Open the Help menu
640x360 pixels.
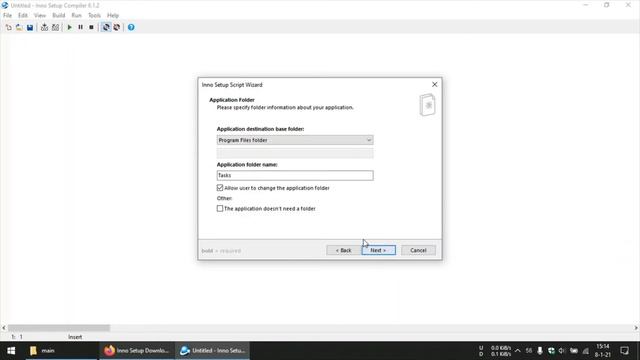[x=113, y=16]
